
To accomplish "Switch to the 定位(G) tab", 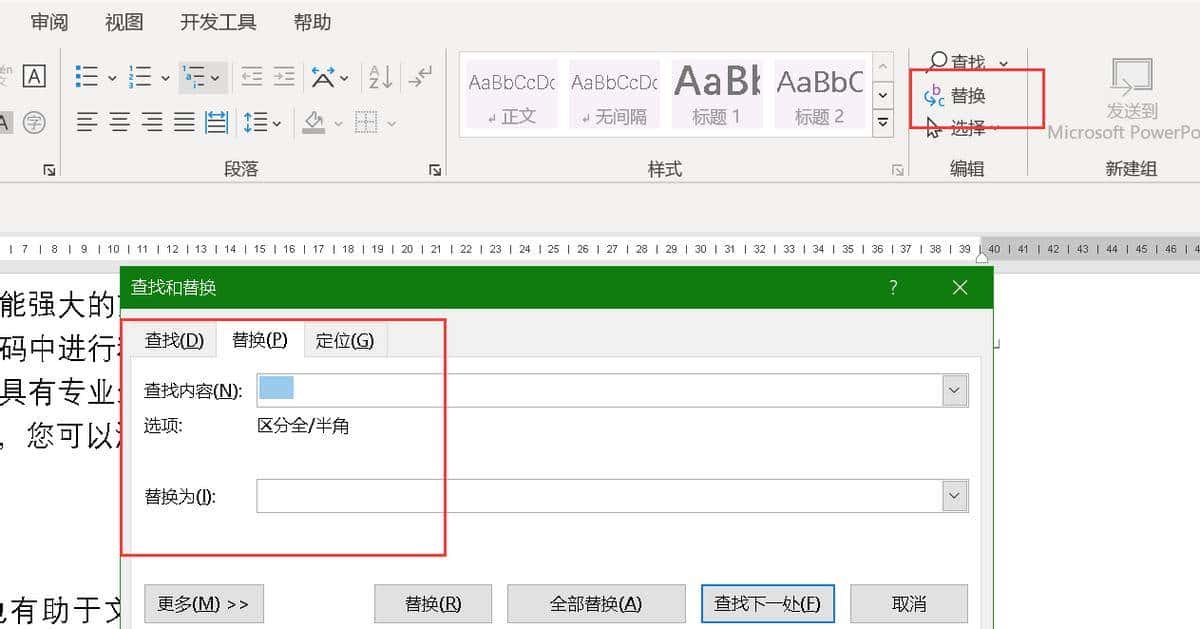I will (344, 340).
